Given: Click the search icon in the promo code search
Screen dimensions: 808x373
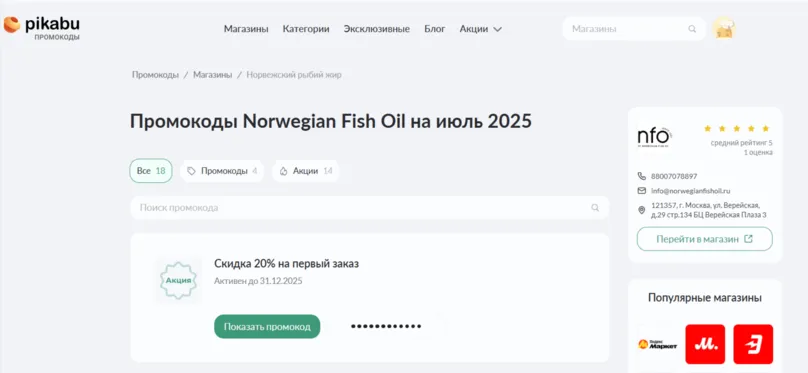Looking at the screenshot, I should point(595,208).
